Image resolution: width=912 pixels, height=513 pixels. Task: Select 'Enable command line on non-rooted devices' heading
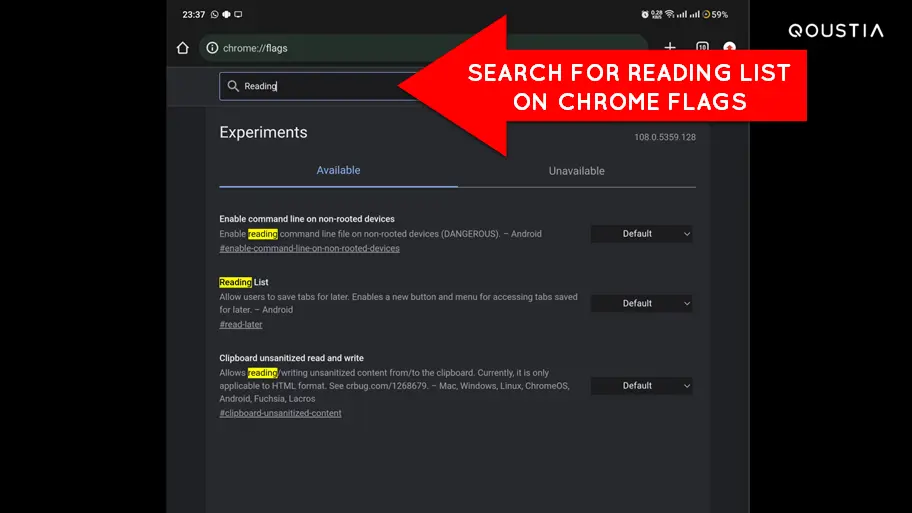(307, 219)
